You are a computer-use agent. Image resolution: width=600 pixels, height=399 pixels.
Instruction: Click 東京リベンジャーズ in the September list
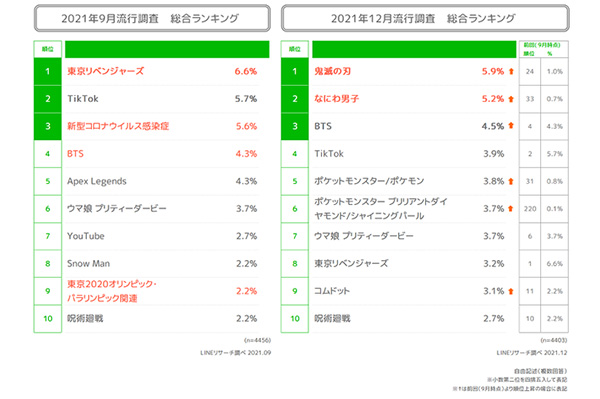(x=106, y=71)
